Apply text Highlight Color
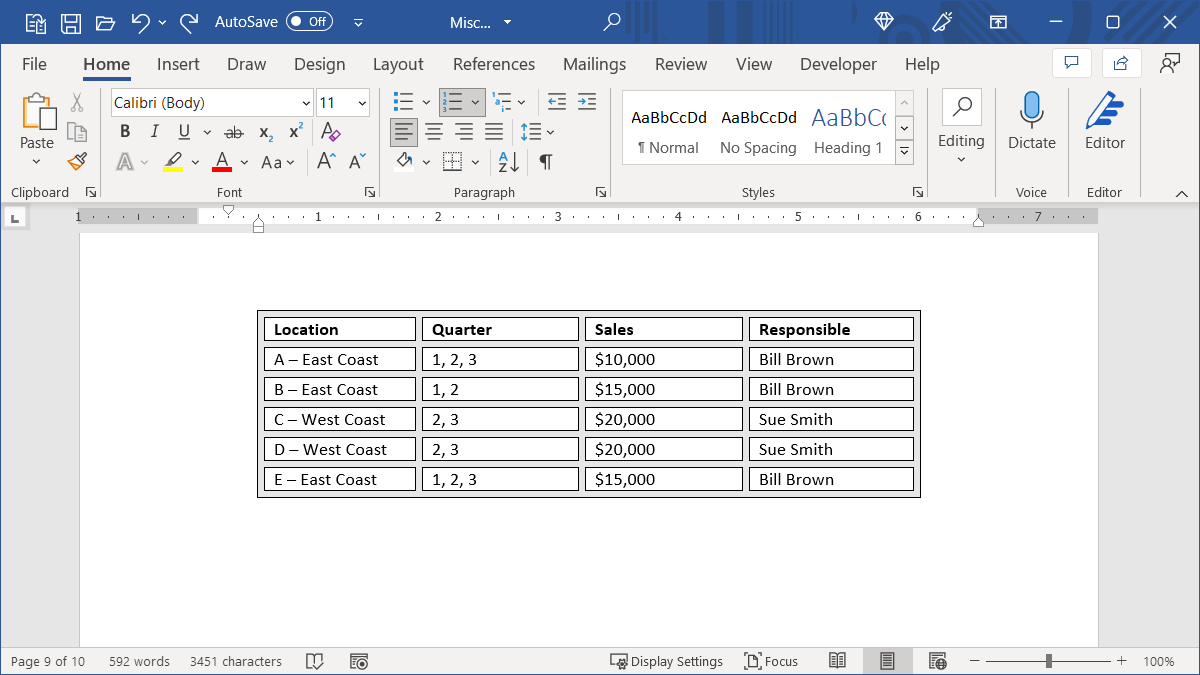 click(x=174, y=161)
